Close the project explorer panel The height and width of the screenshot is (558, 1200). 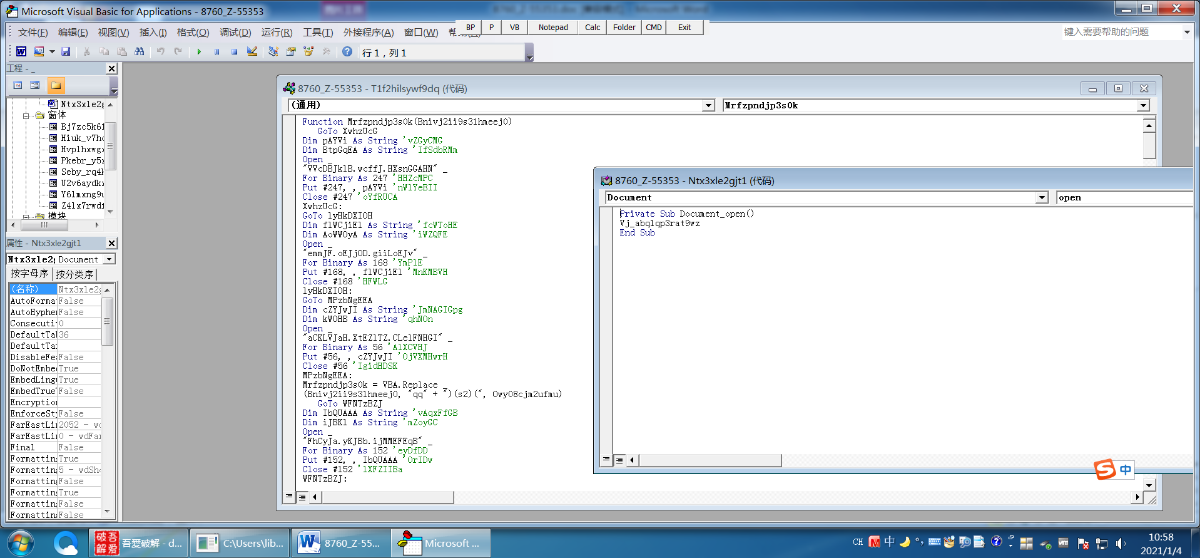click(x=113, y=68)
